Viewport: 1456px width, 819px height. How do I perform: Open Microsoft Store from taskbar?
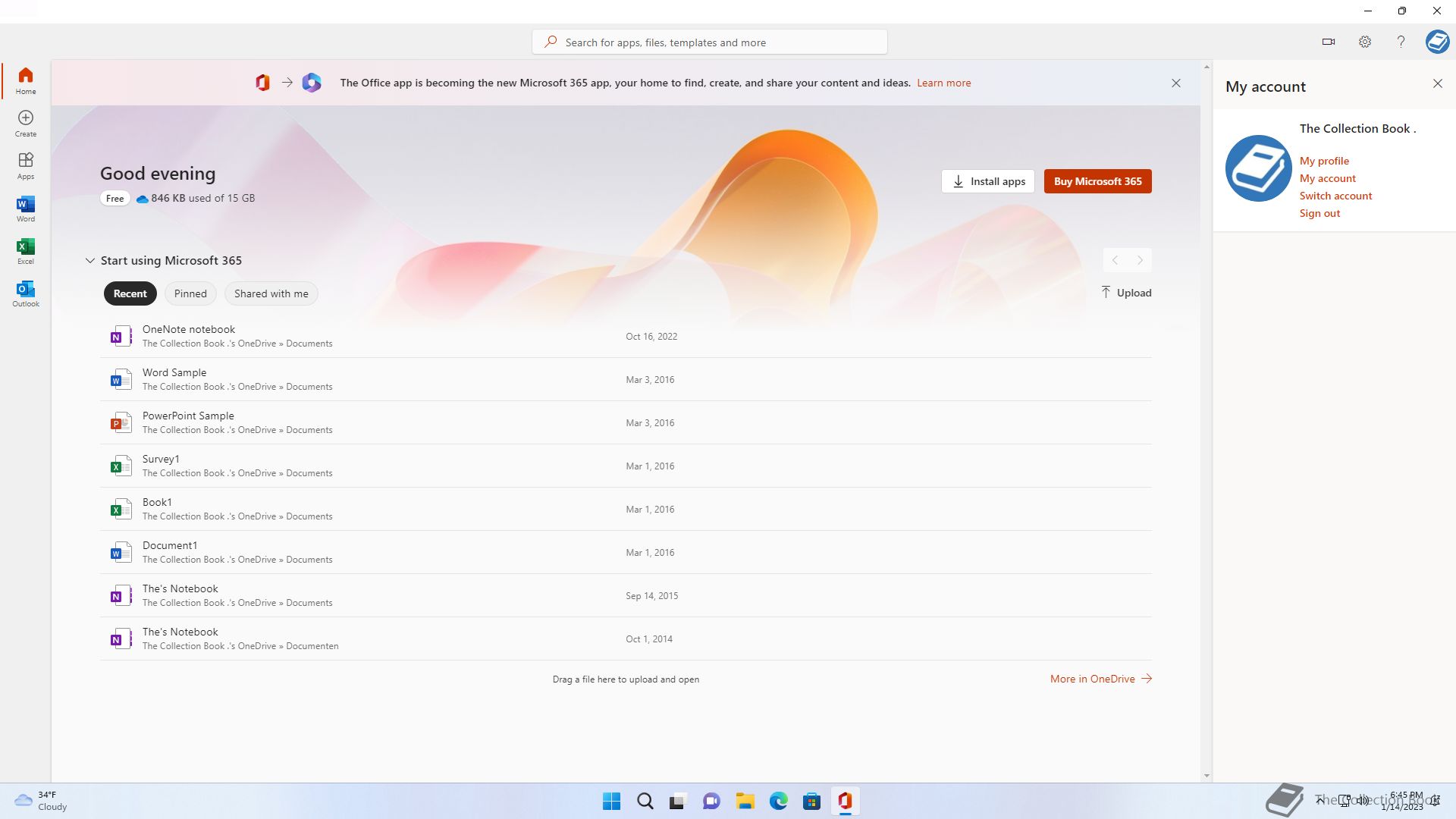(x=811, y=801)
